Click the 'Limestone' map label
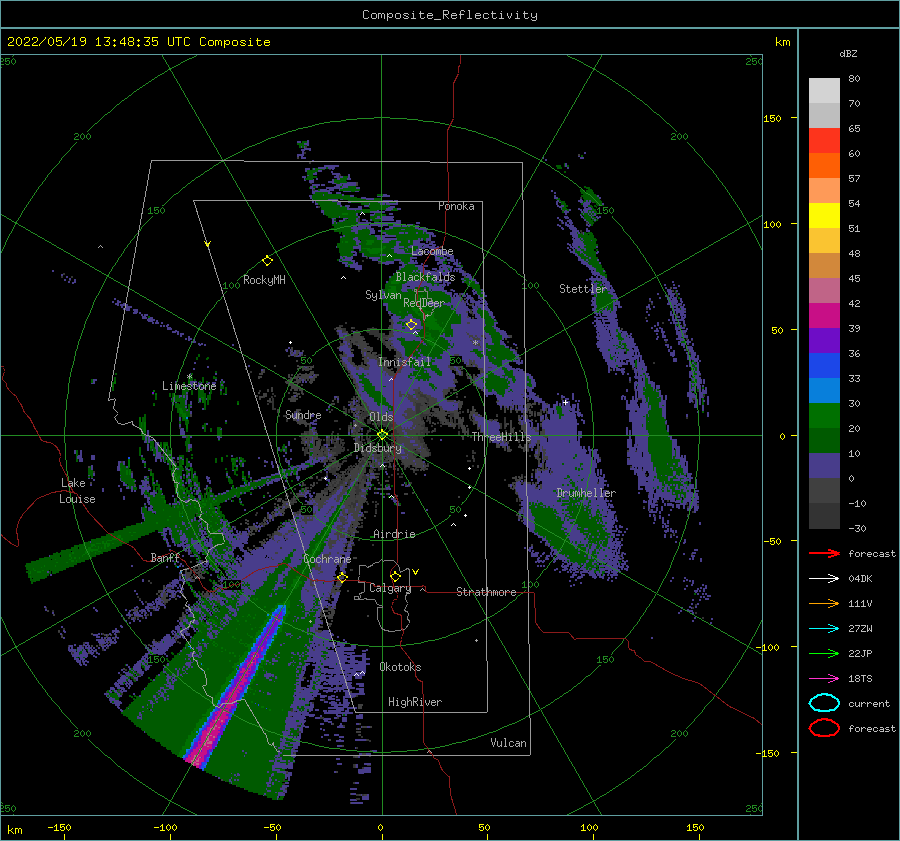 pyautogui.click(x=189, y=386)
